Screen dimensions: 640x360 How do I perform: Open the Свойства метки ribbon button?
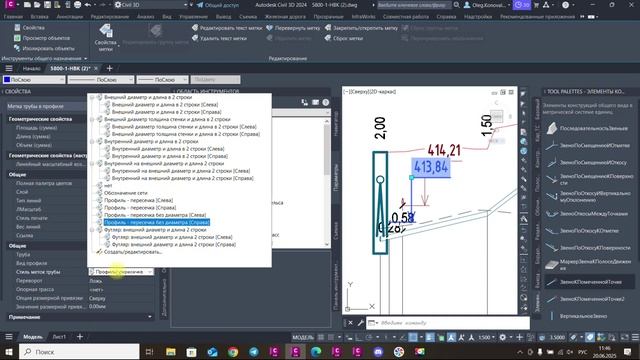[x=106, y=38]
